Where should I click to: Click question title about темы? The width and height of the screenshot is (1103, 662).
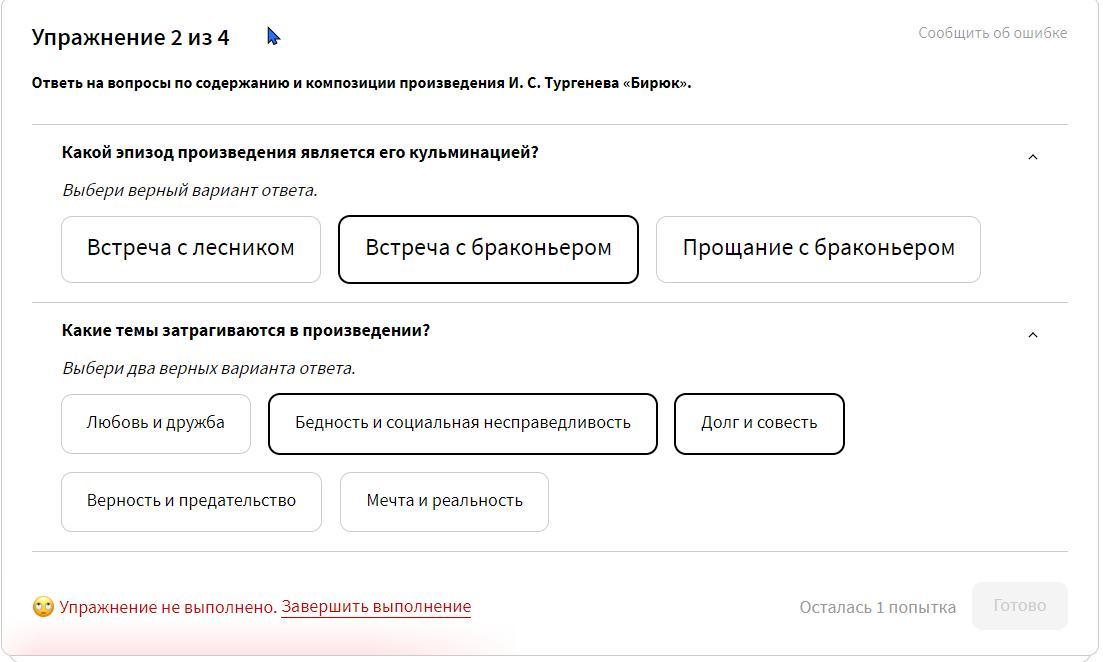tap(246, 331)
